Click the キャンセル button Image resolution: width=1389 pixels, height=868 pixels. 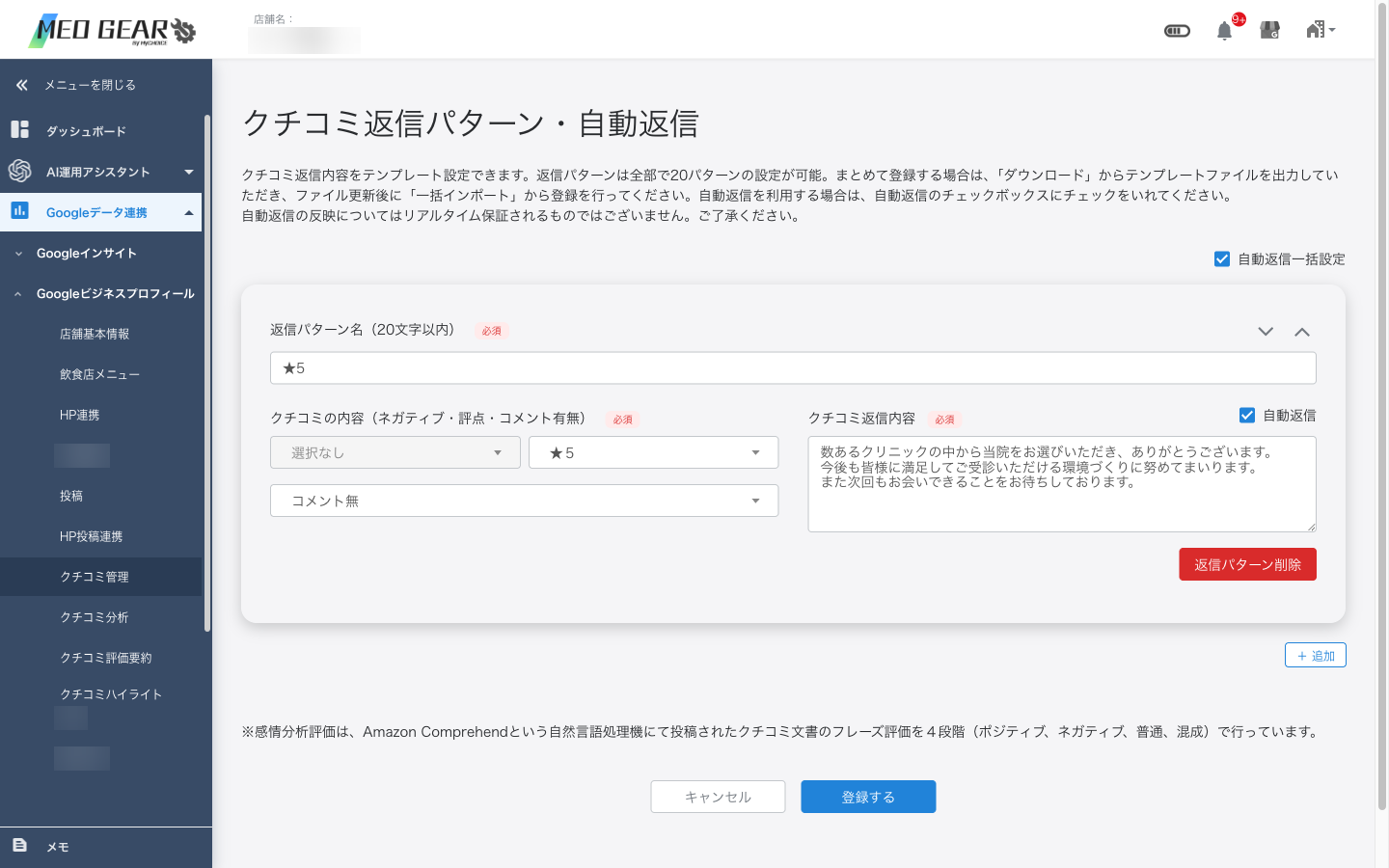tap(718, 797)
